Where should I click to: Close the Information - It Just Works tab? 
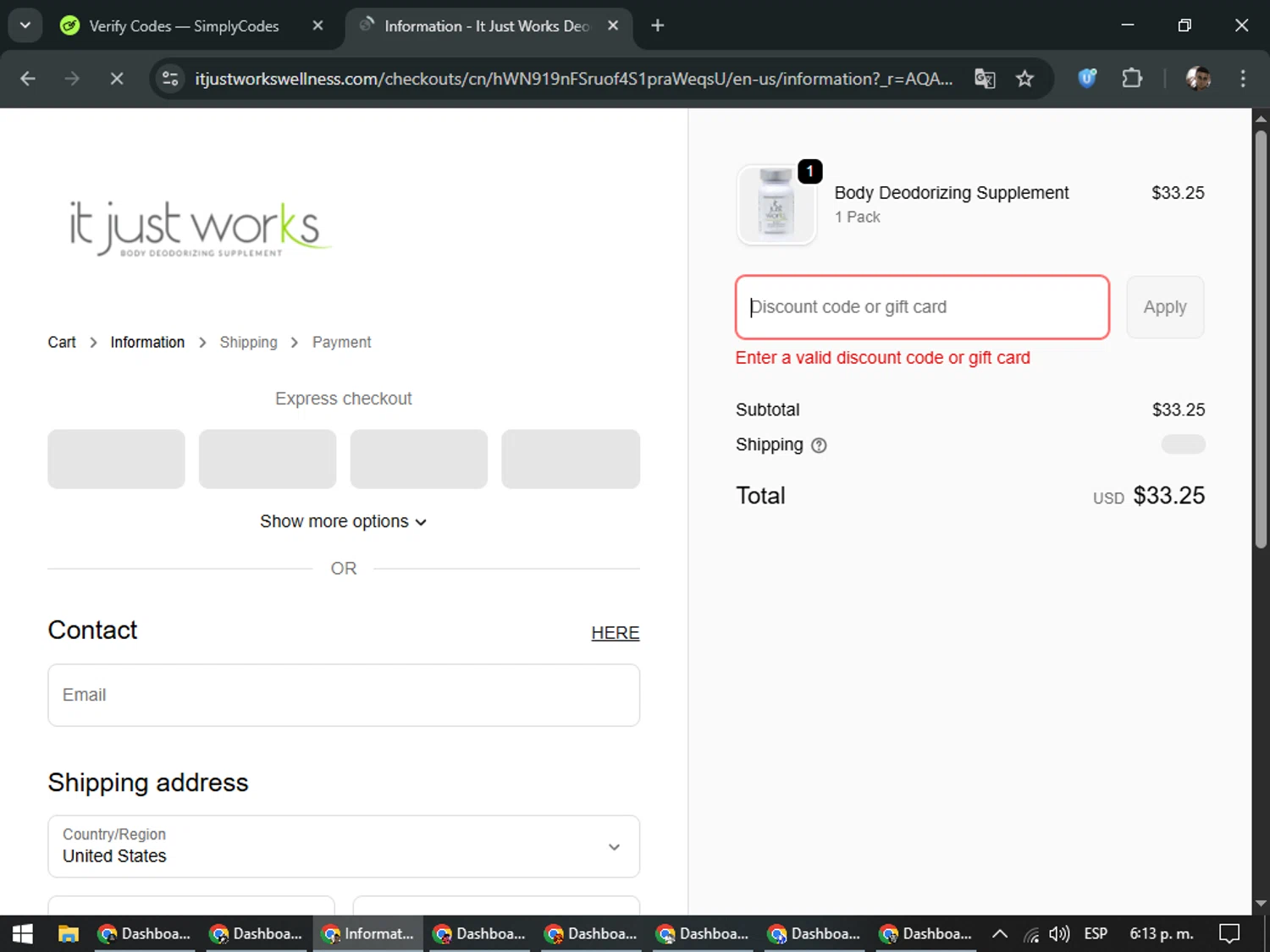613,25
